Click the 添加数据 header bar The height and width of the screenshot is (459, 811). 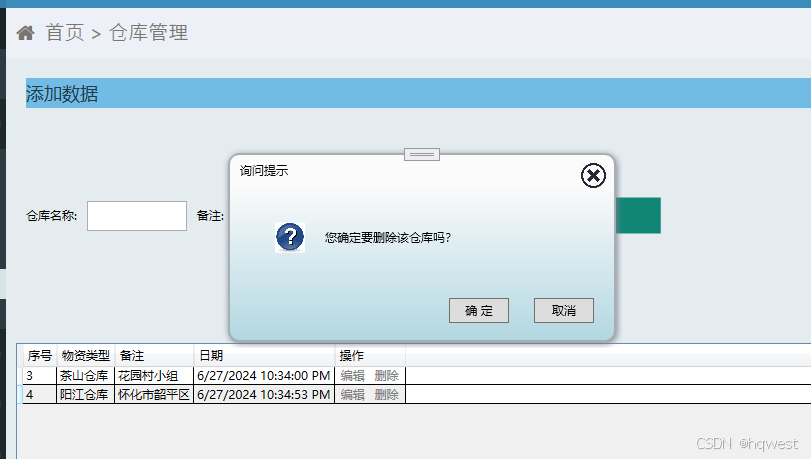coord(418,93)
